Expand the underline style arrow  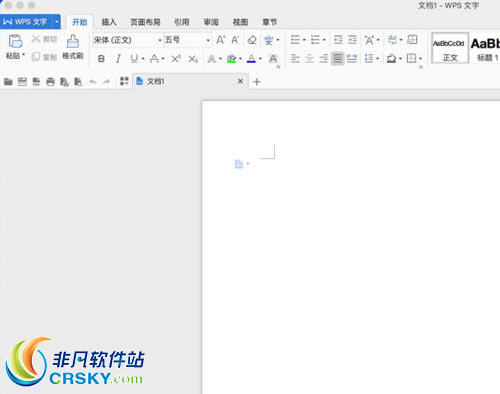coord(143,59)
